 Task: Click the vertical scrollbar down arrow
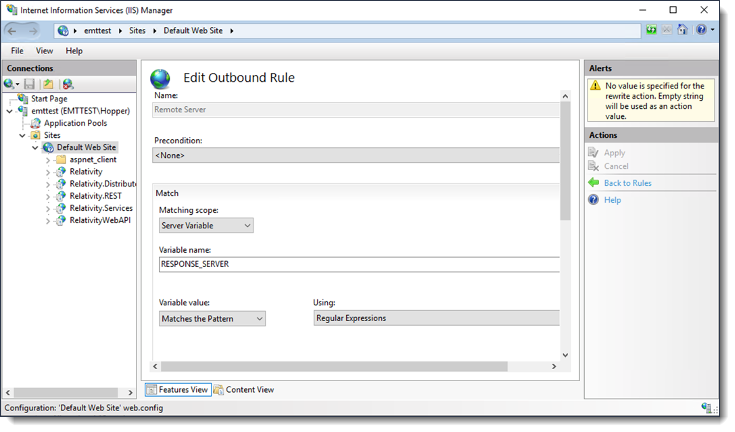[565, 355]
